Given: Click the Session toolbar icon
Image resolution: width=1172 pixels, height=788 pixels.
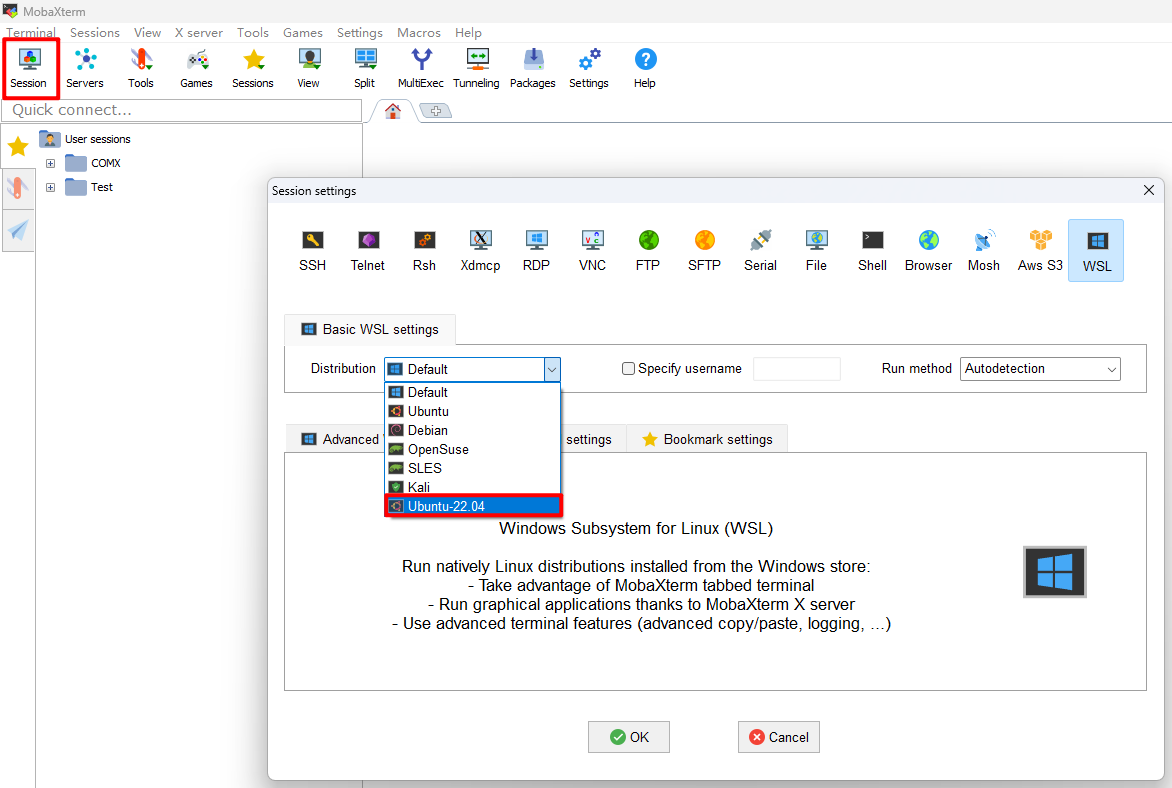Looking at the screenshot, I should pyautogui.click(x=28, y=68).
